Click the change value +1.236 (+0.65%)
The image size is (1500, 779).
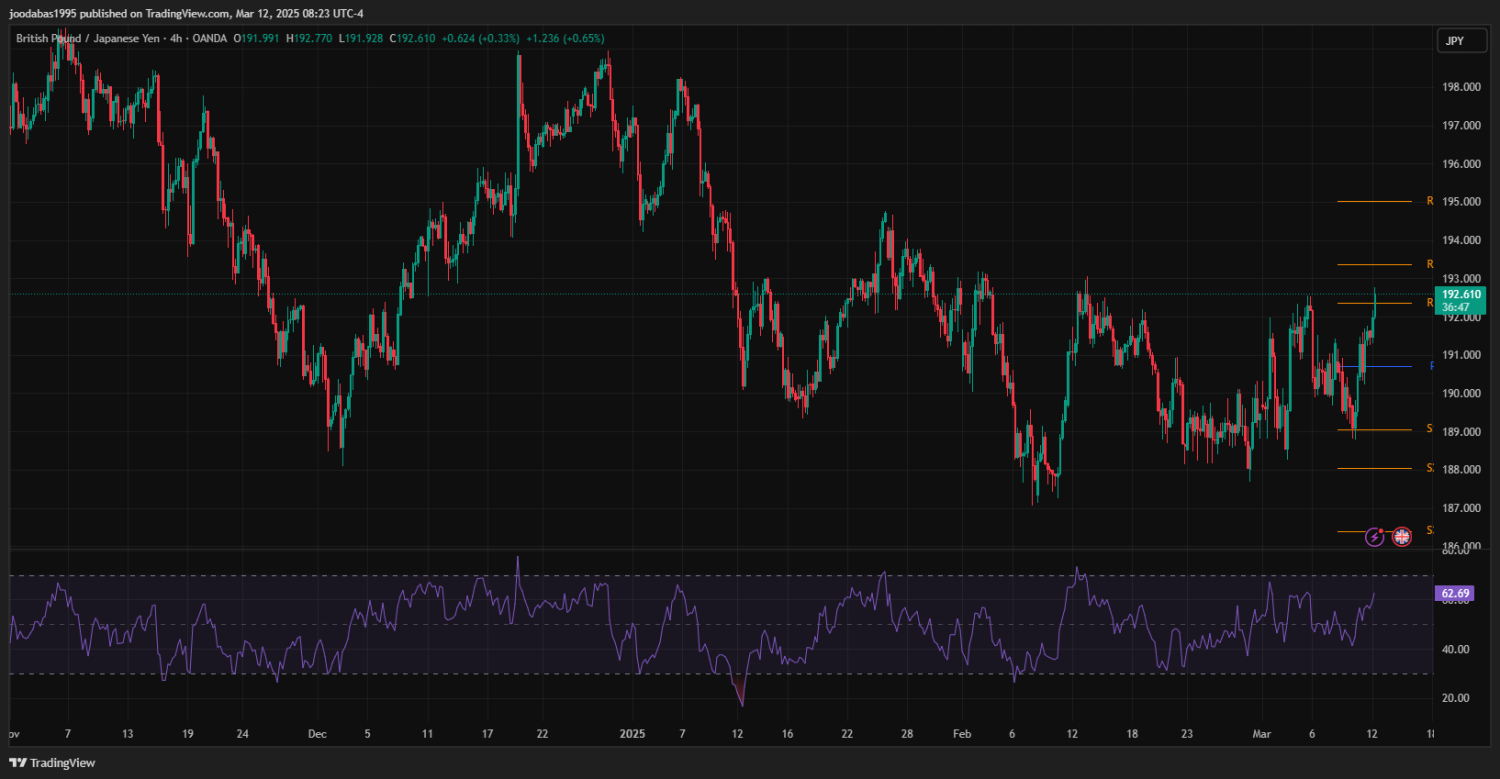(x=566, y=38)
